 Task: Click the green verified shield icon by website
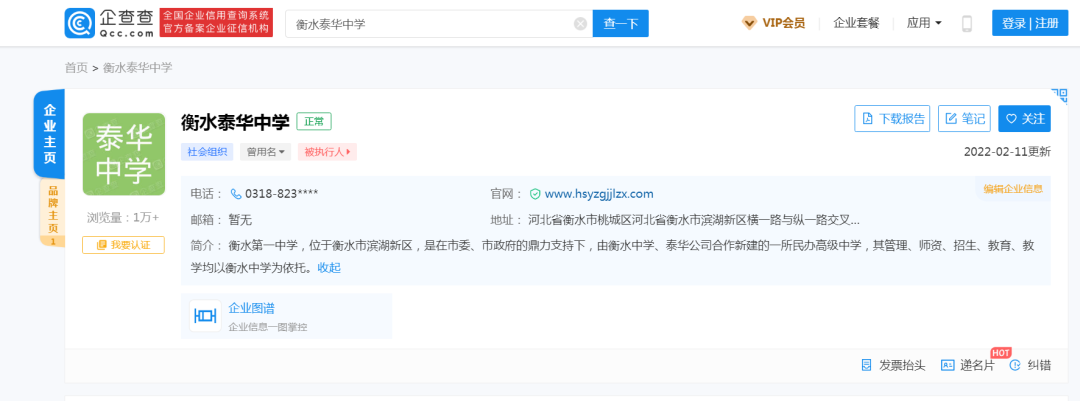534,194
